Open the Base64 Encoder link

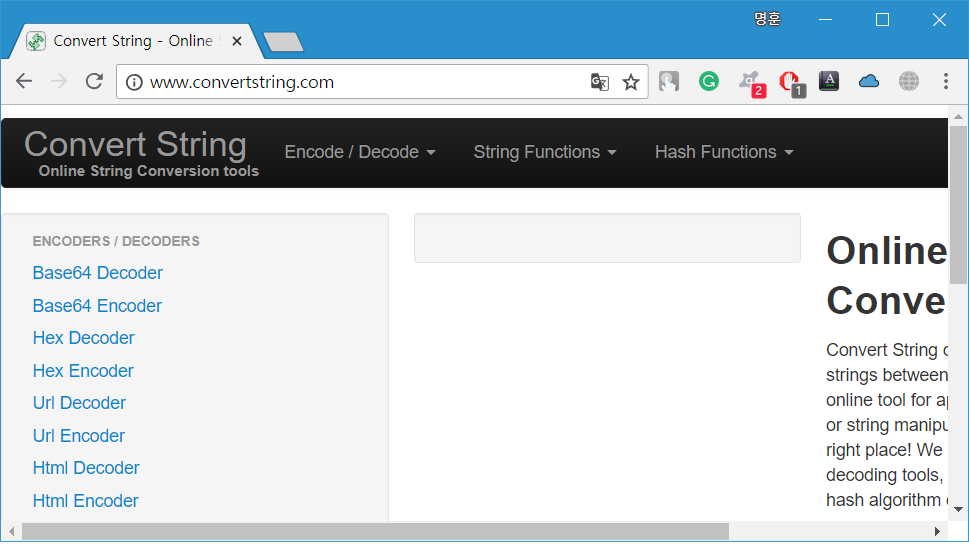pos(97,305)
